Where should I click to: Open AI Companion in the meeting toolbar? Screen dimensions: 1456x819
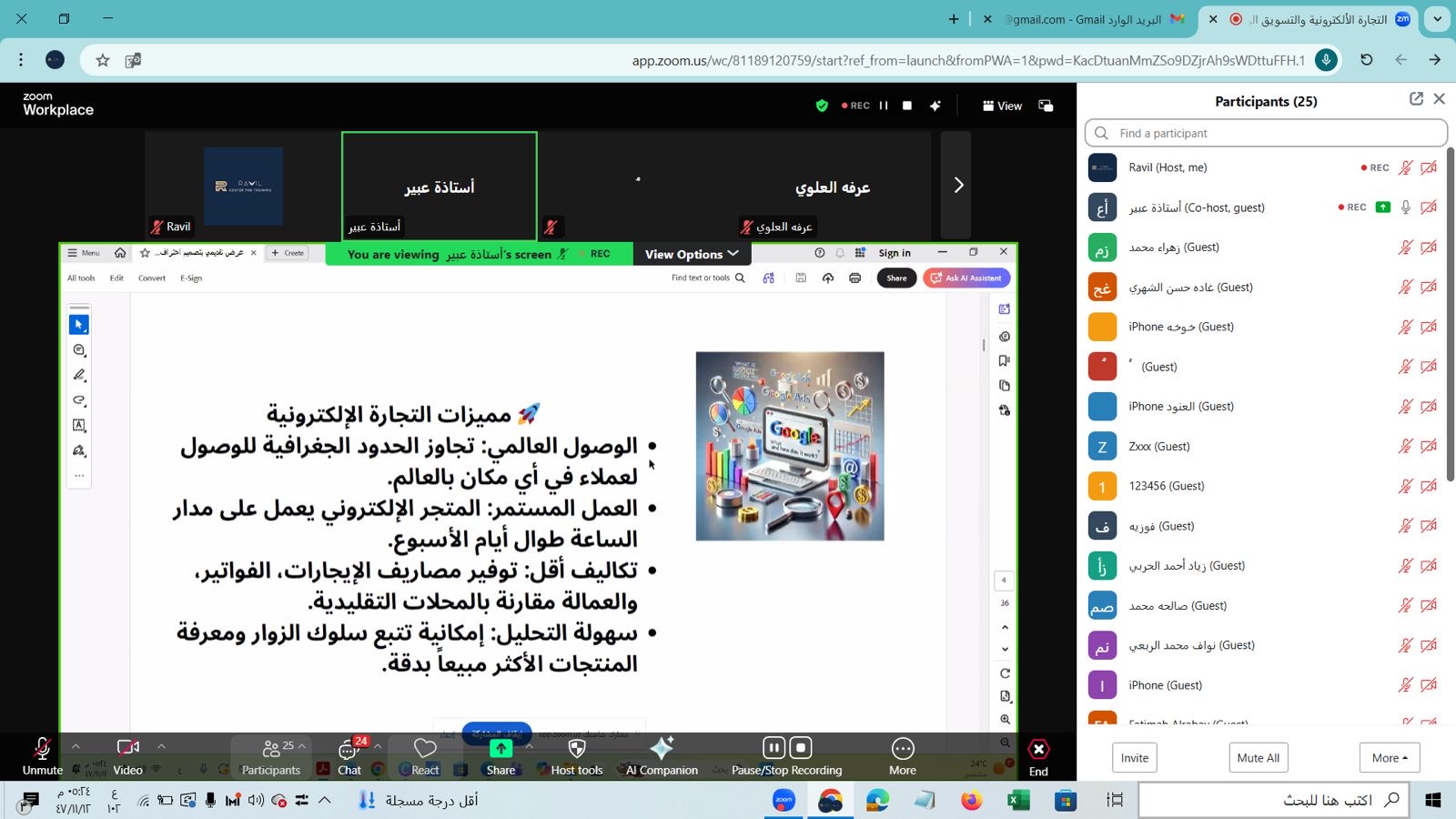[662, 756]
